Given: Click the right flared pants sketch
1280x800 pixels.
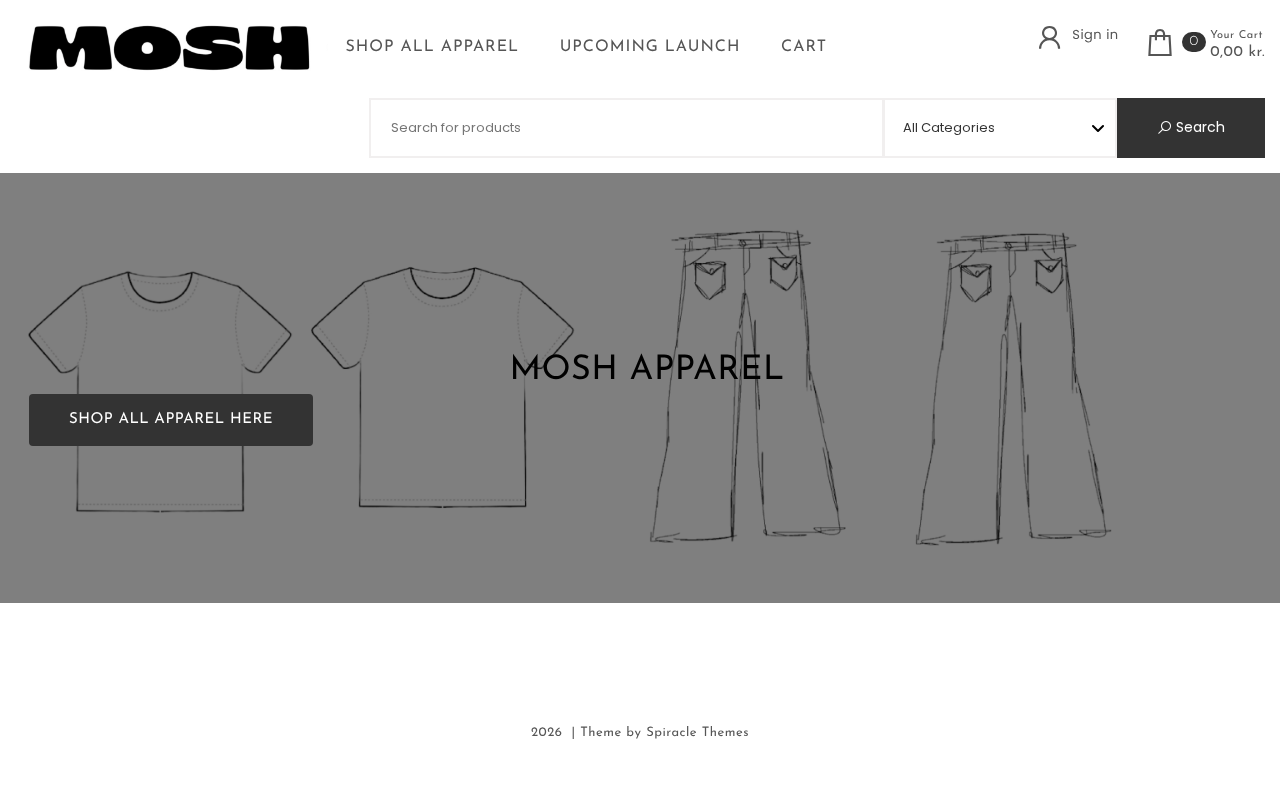Looking at the screenshot, I should tap(1013, 389).
